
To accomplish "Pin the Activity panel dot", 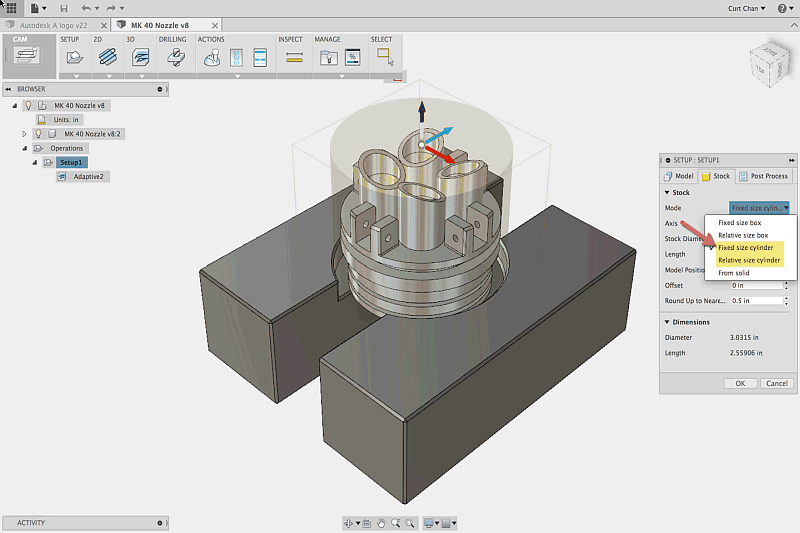I will coord(160,523).
